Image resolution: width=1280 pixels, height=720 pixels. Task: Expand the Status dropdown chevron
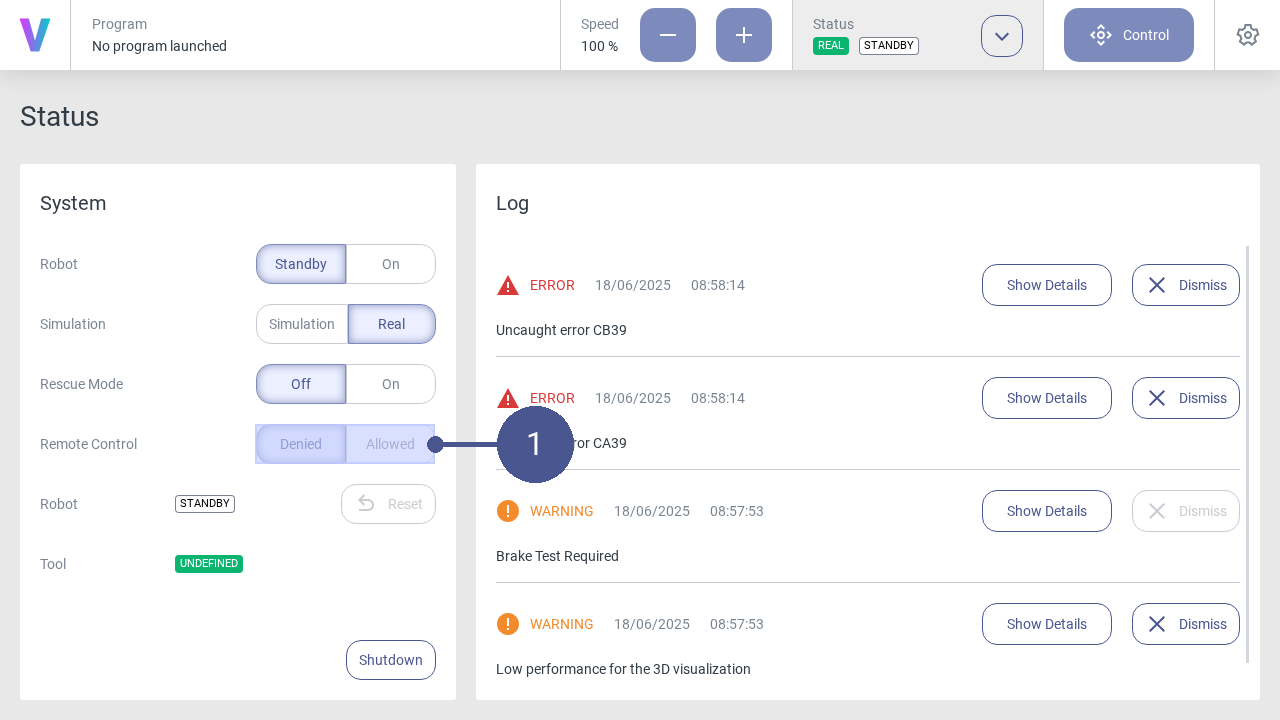(1002, 36)
